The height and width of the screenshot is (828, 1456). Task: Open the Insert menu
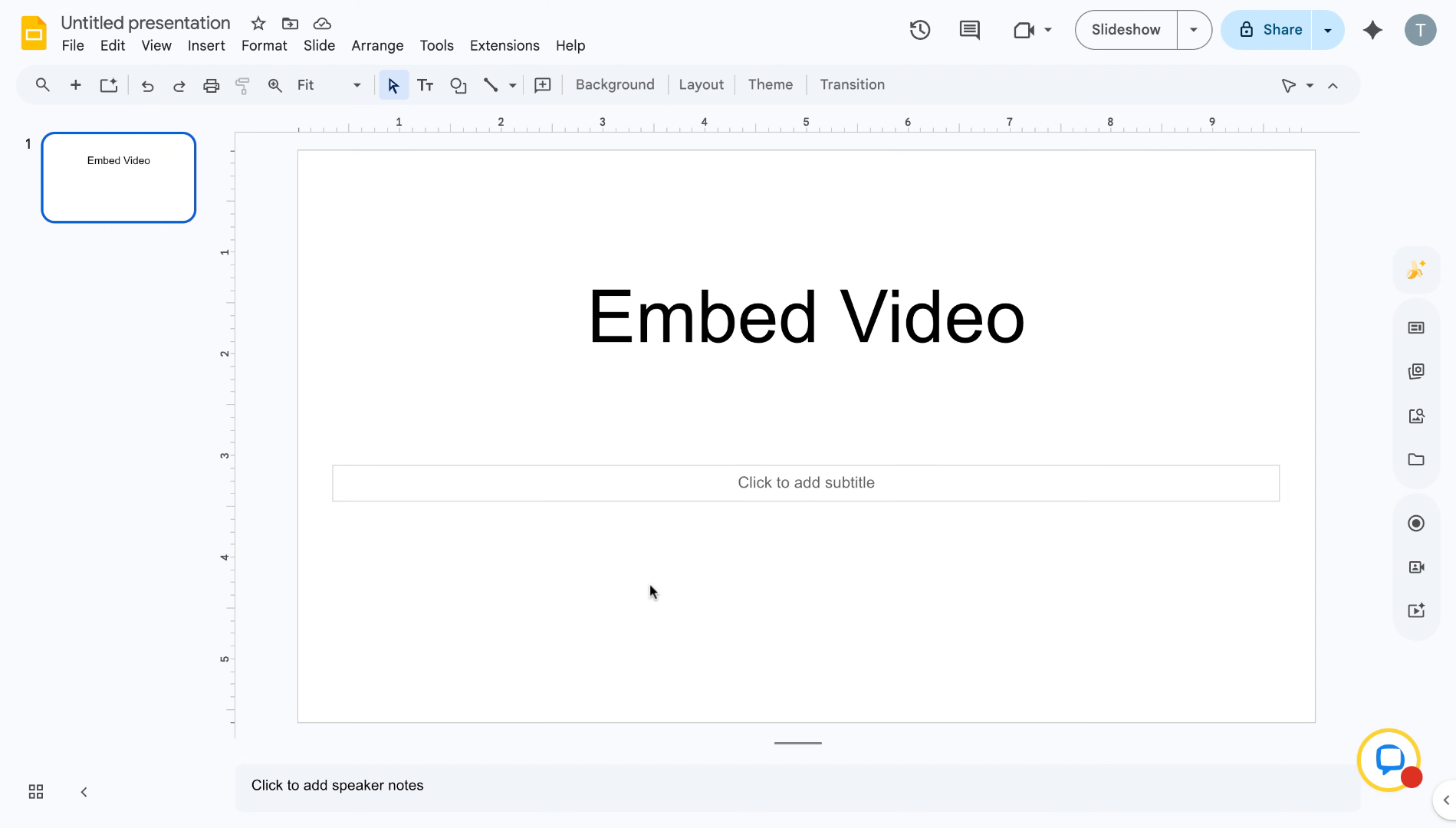[206, 46]
